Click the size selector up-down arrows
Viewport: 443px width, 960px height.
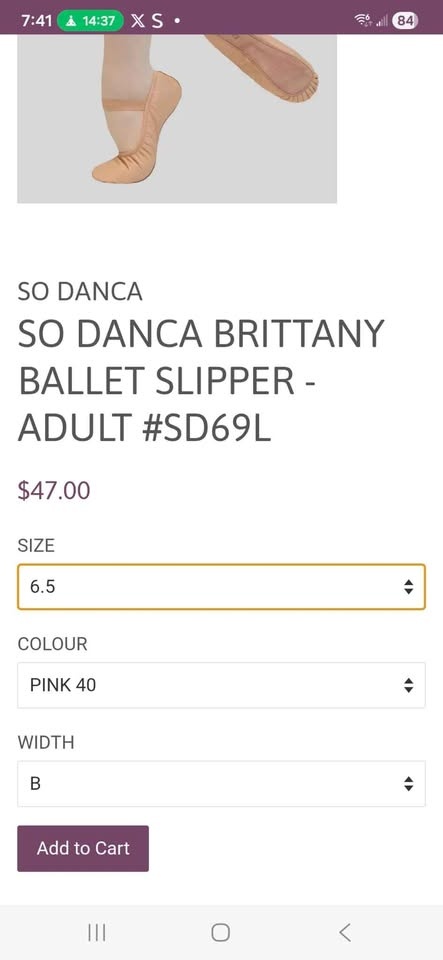point(408,587)
